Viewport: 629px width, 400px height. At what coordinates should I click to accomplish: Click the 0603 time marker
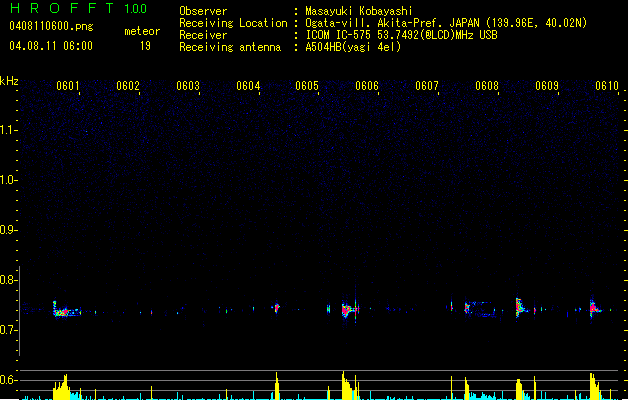click(188, 86)
